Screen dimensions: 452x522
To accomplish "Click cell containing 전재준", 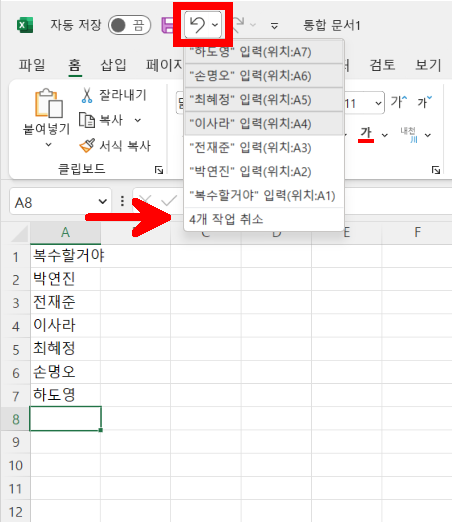I will (66, 303).
